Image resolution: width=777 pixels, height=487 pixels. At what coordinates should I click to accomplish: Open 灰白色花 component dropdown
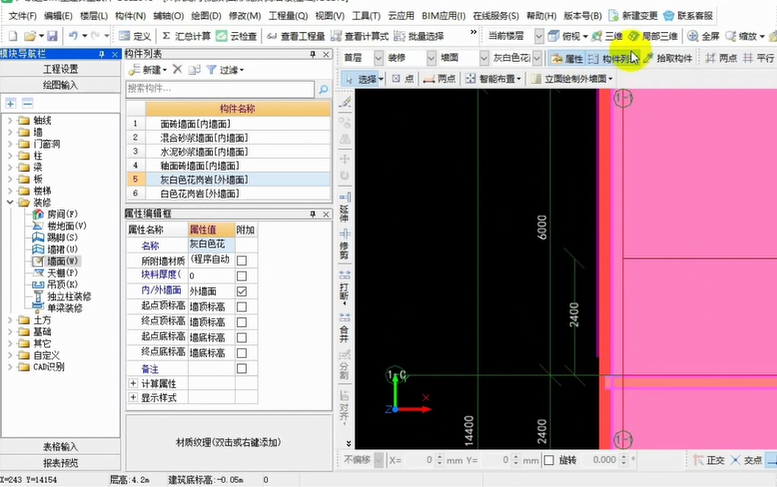pos(537,59)
